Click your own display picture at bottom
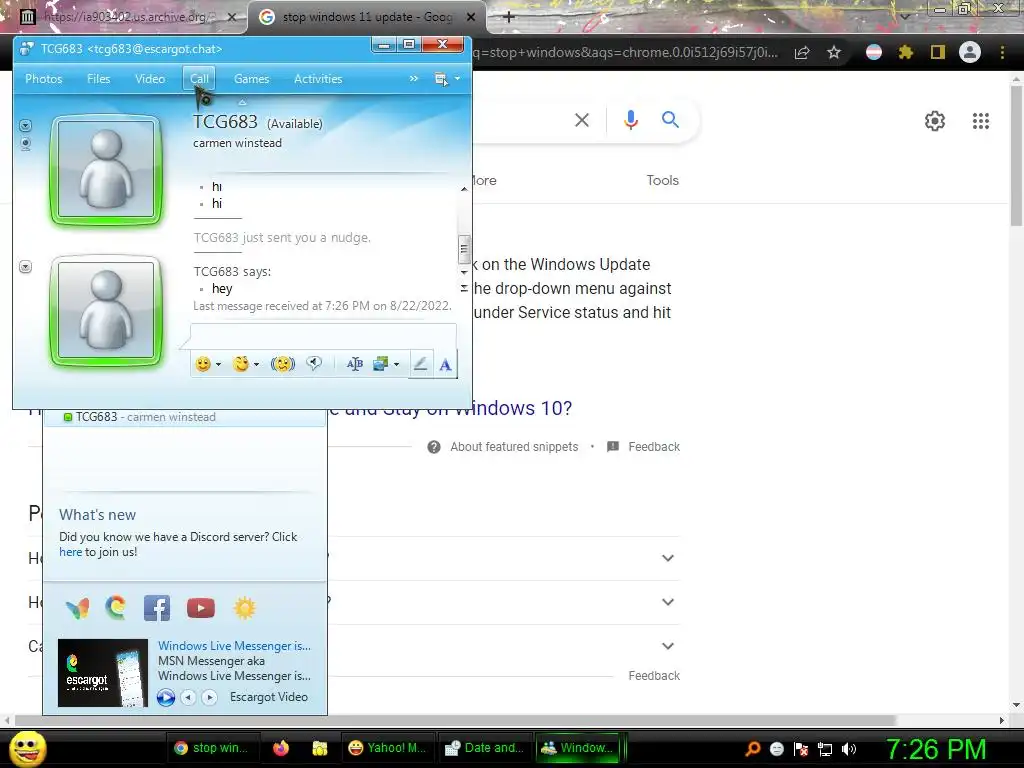The height and width of the screenshot is (768, 1024). tap(106, 311)
